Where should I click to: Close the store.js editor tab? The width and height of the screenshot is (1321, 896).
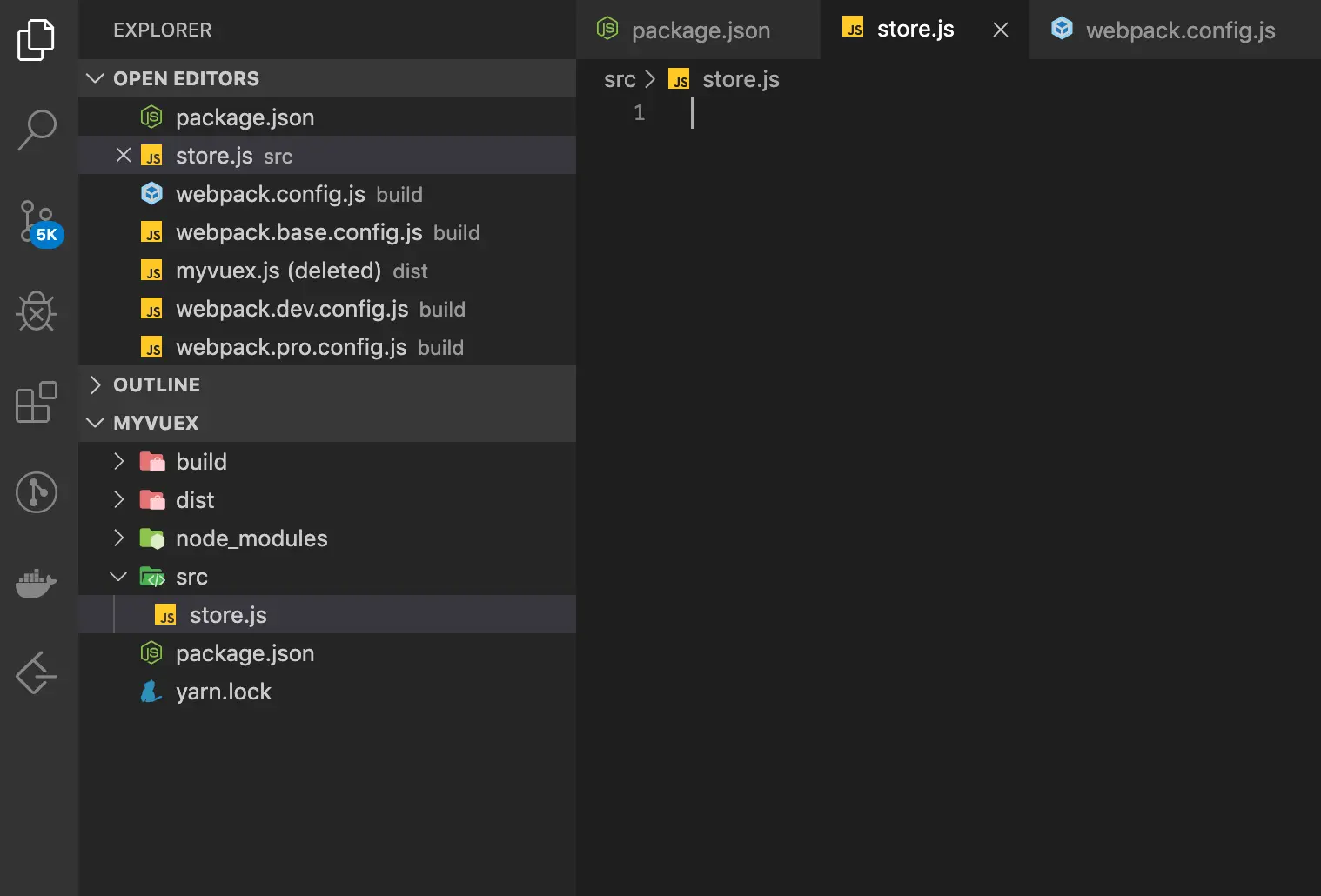pos(1001,30)
